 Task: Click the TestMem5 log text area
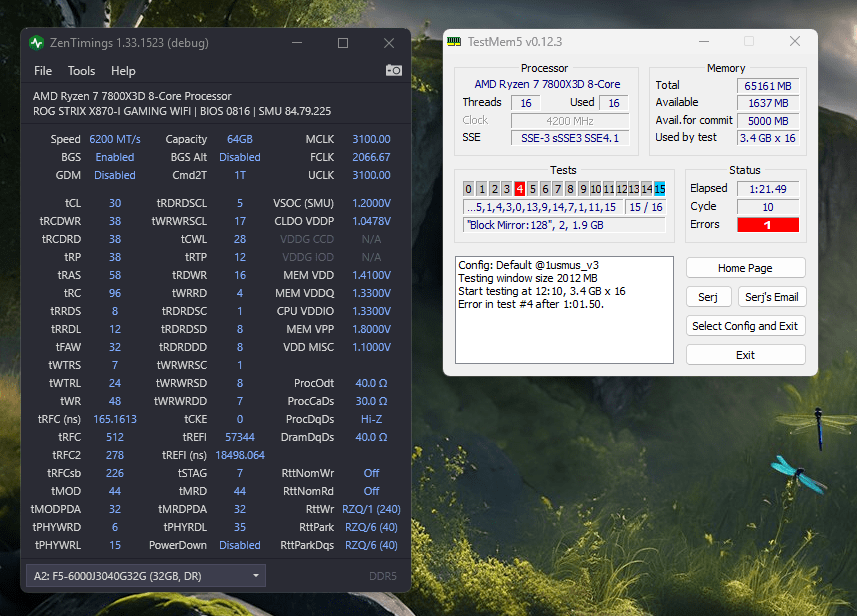(x=564, y=310)
